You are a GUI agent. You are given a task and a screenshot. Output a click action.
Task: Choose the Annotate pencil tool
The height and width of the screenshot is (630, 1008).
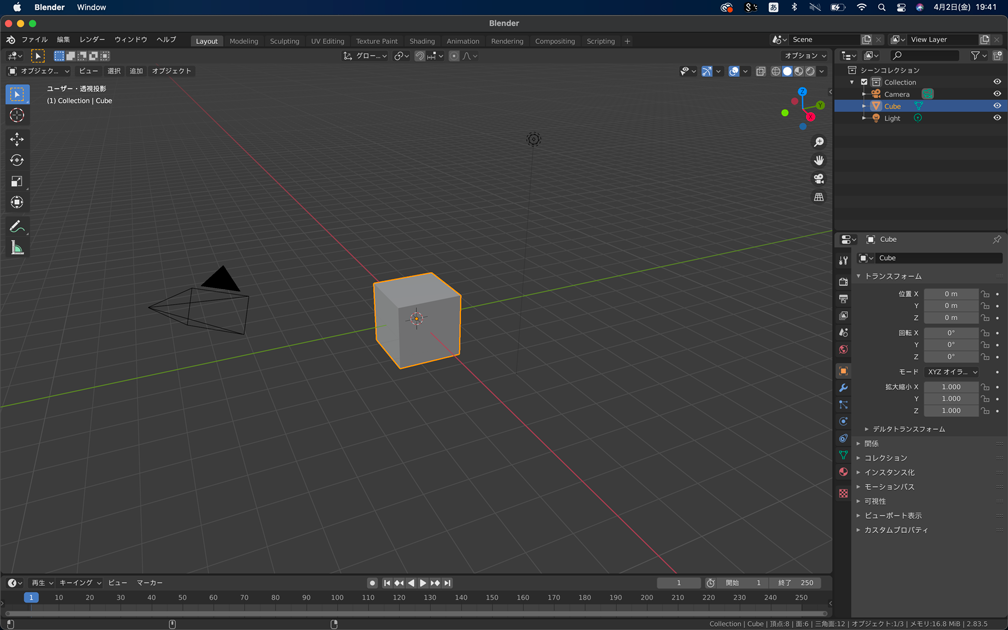(17, 226)
